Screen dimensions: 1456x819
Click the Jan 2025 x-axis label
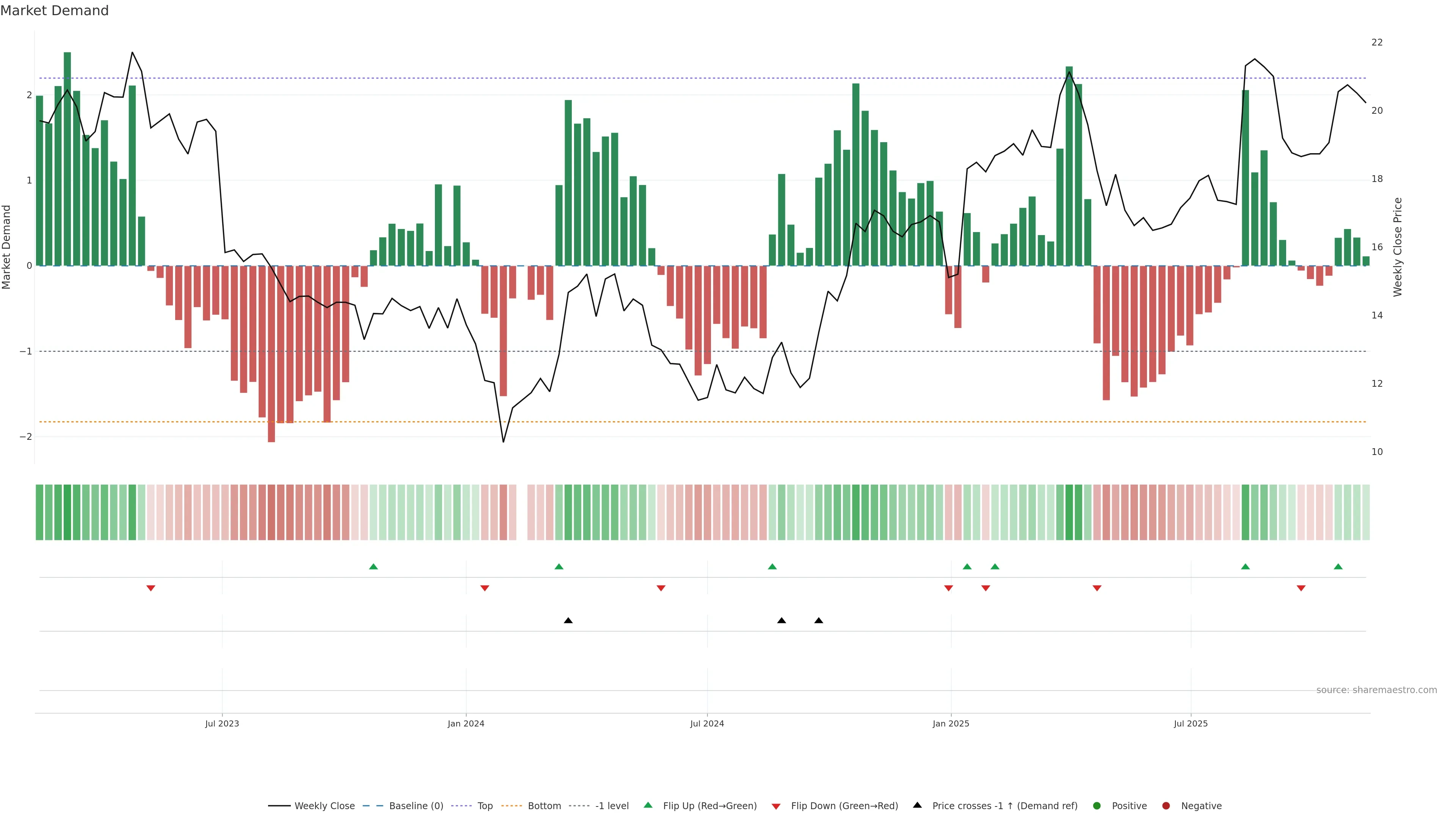pyautogui.click(x=951, y=723)
